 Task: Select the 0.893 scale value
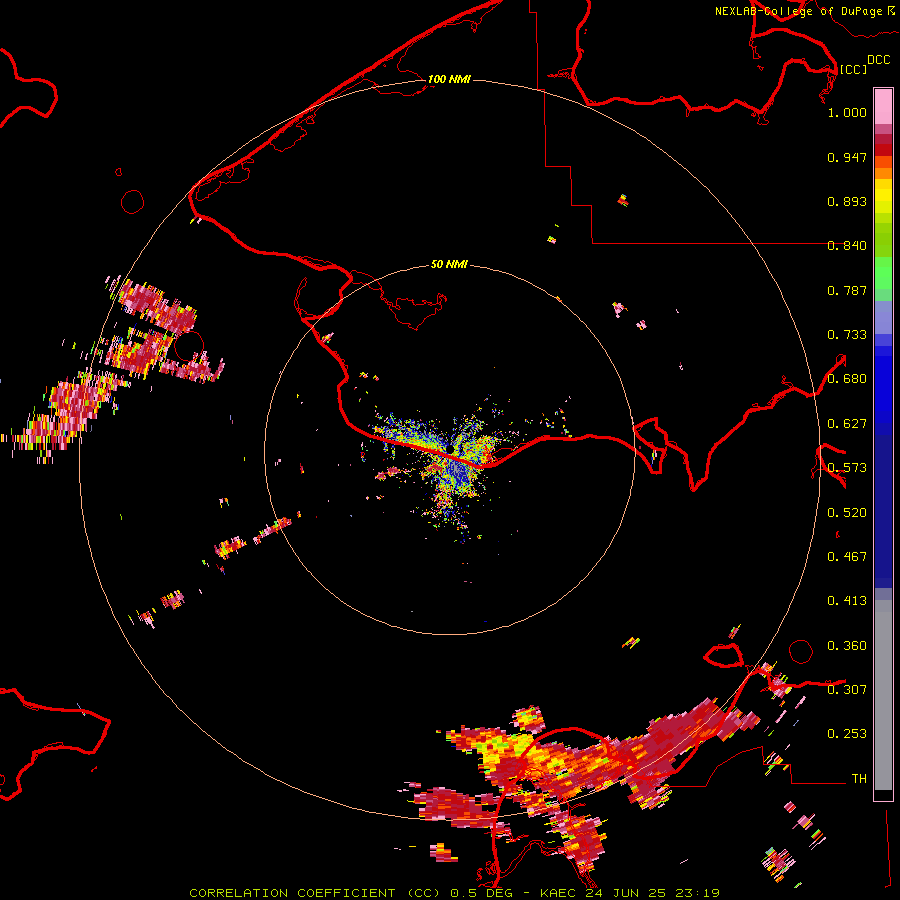click(x=847, y=201)
